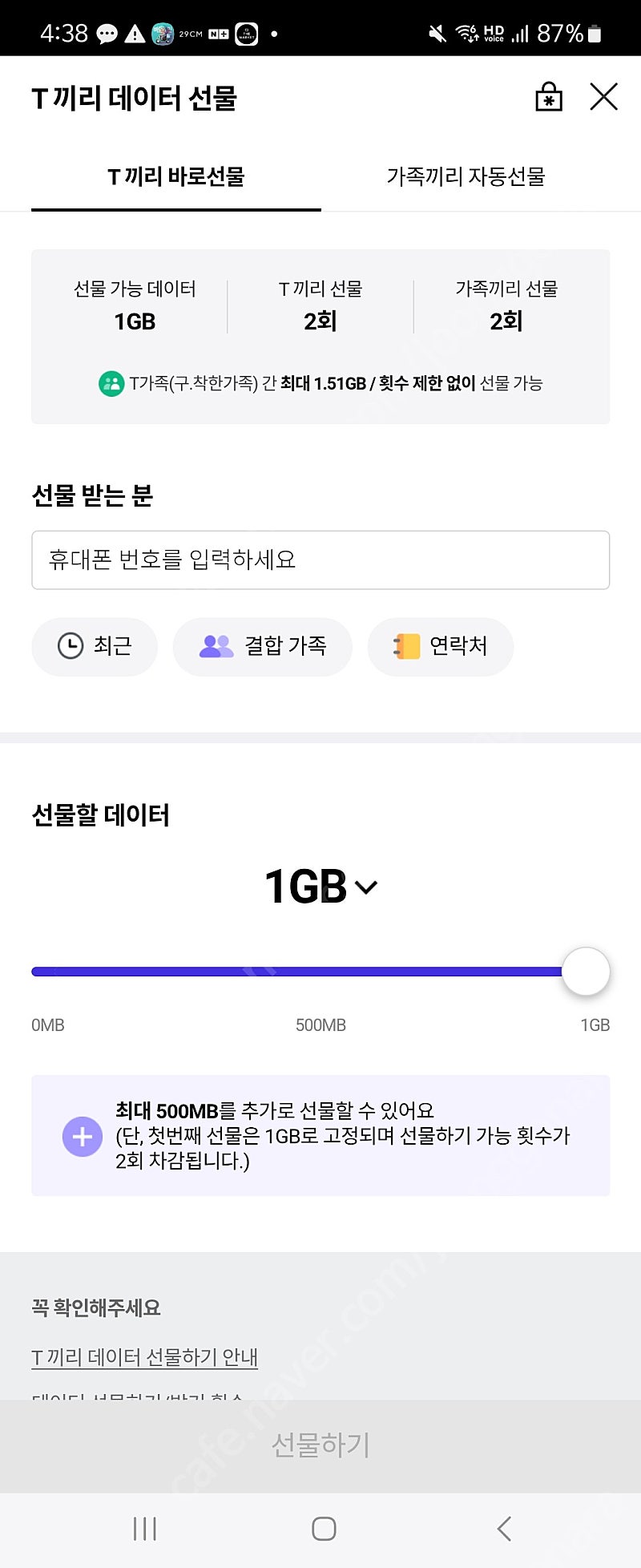Open the 최근 recent recipients list
641x1568 pixels.
pyautogui.click(x=95, y=646)
